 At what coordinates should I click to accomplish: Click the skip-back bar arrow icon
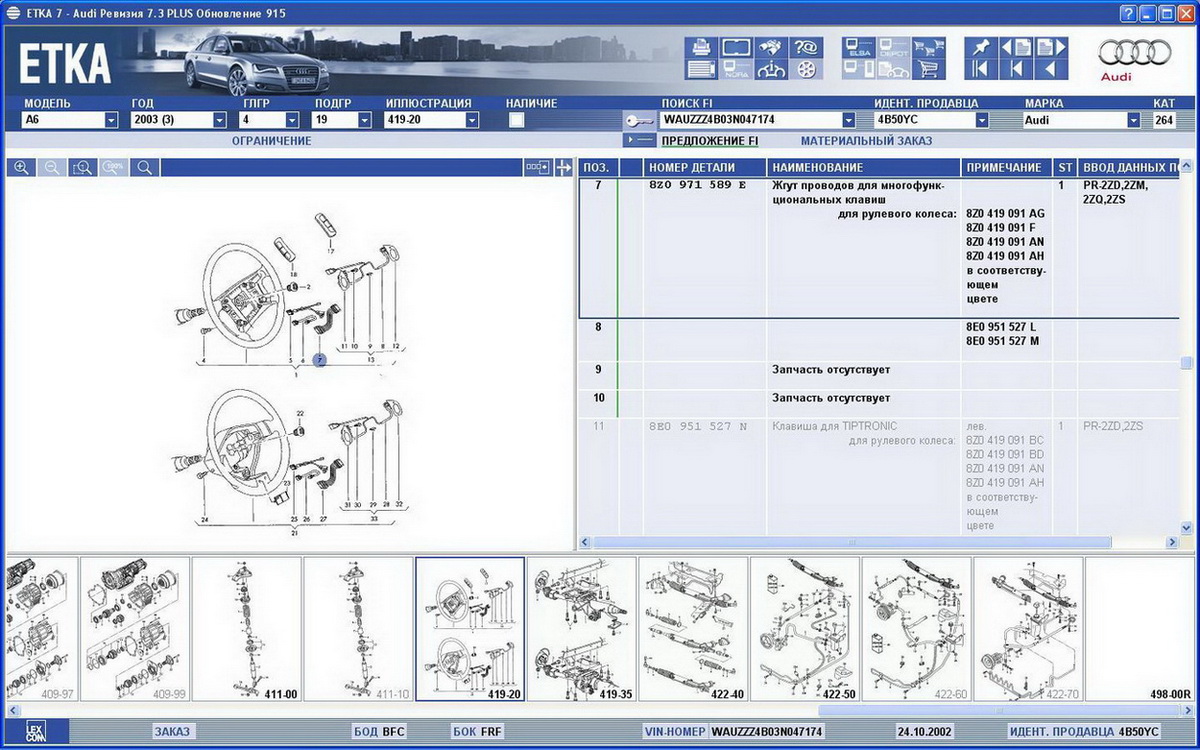click(x=1016, y=69)
